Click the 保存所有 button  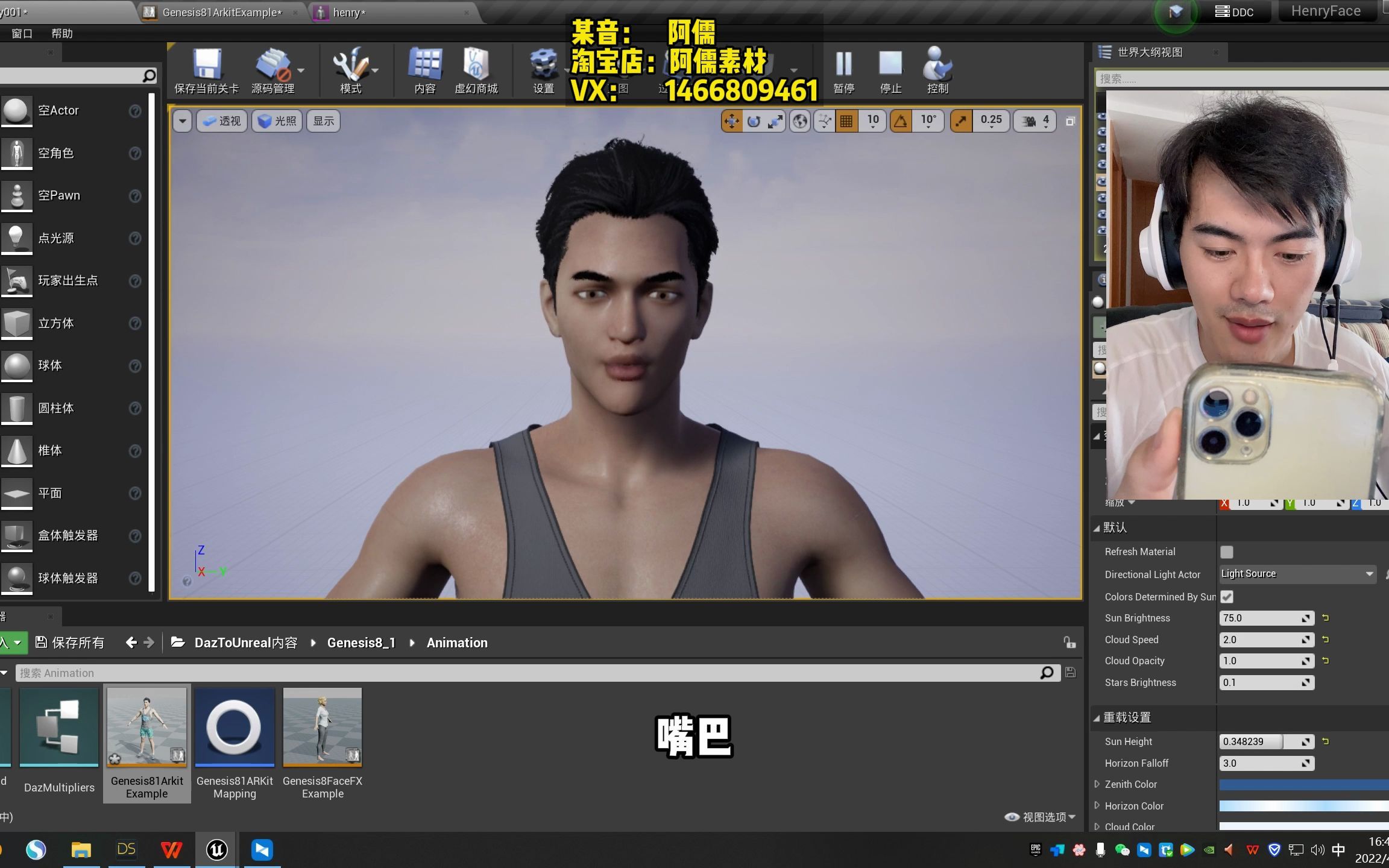(x=71, y=643)
